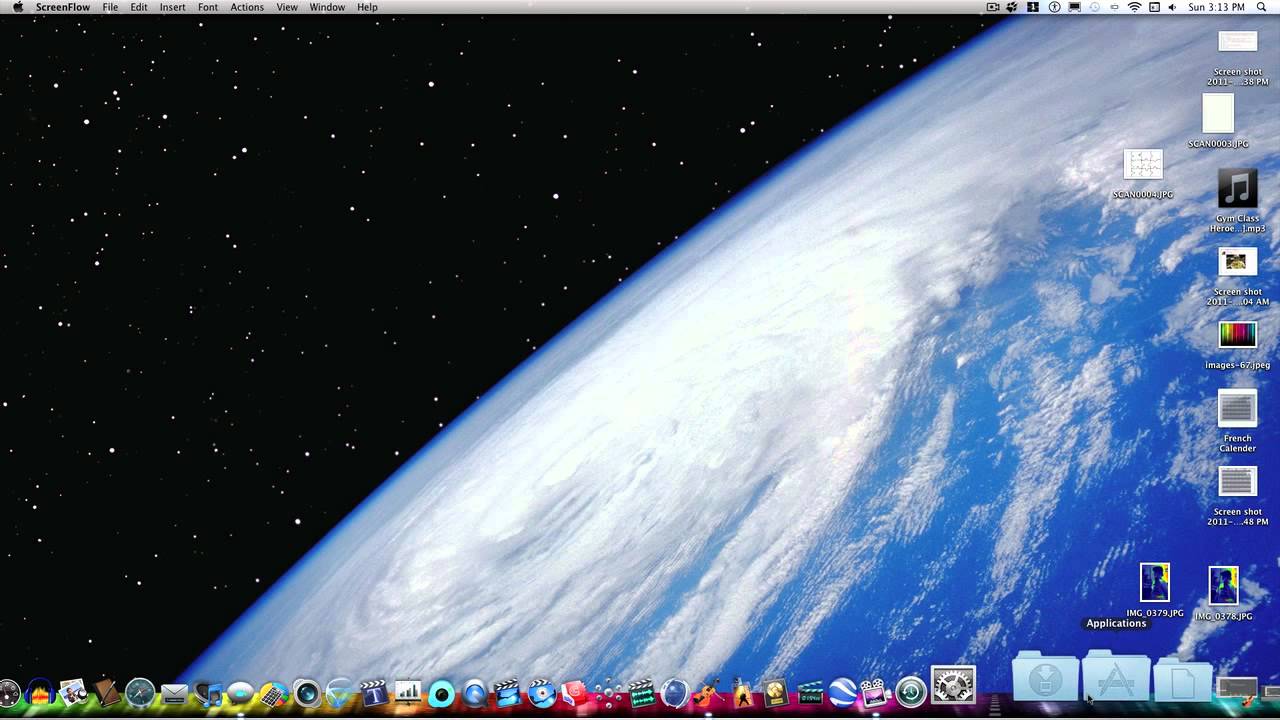Launch iTunes from the Dock
The width and height of the screenshot is (1280, 720).
click(x=208, y=693)
